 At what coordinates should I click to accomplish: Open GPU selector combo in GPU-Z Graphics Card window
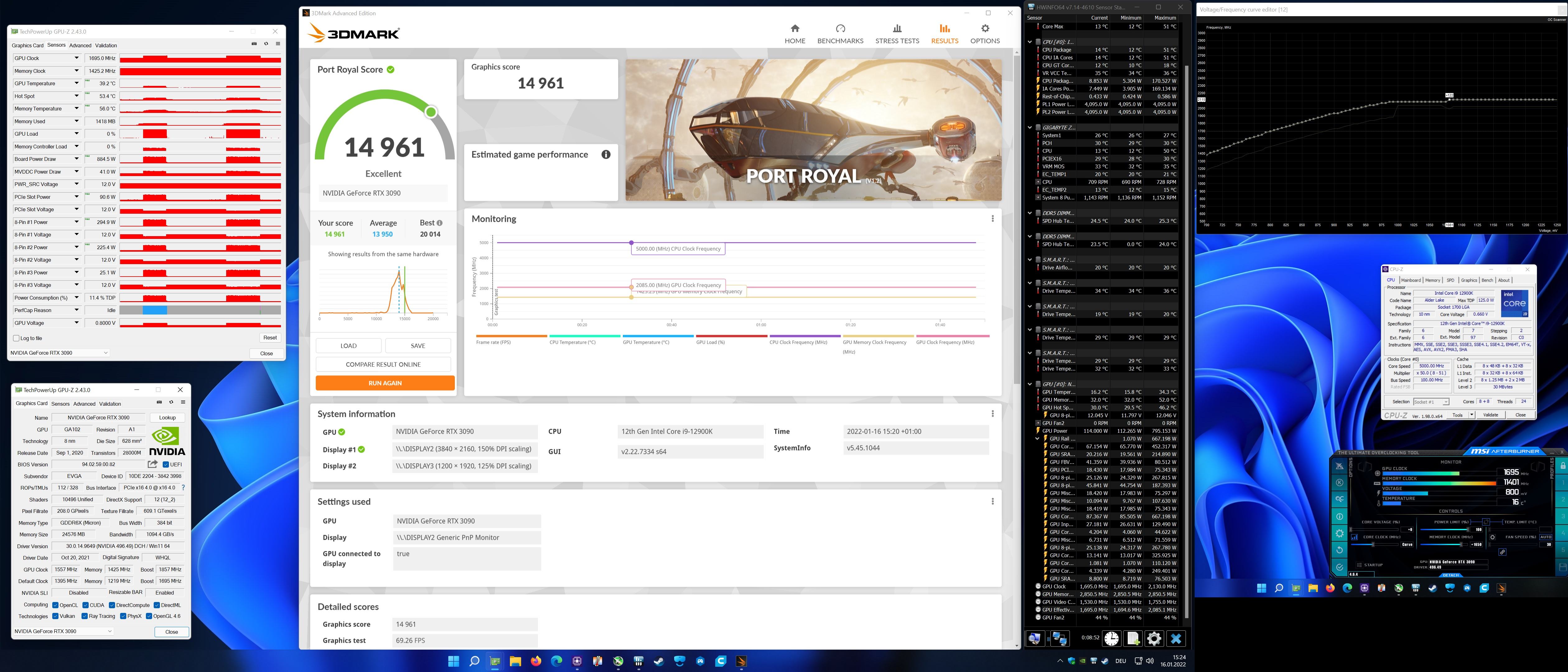tap(63, 631)
